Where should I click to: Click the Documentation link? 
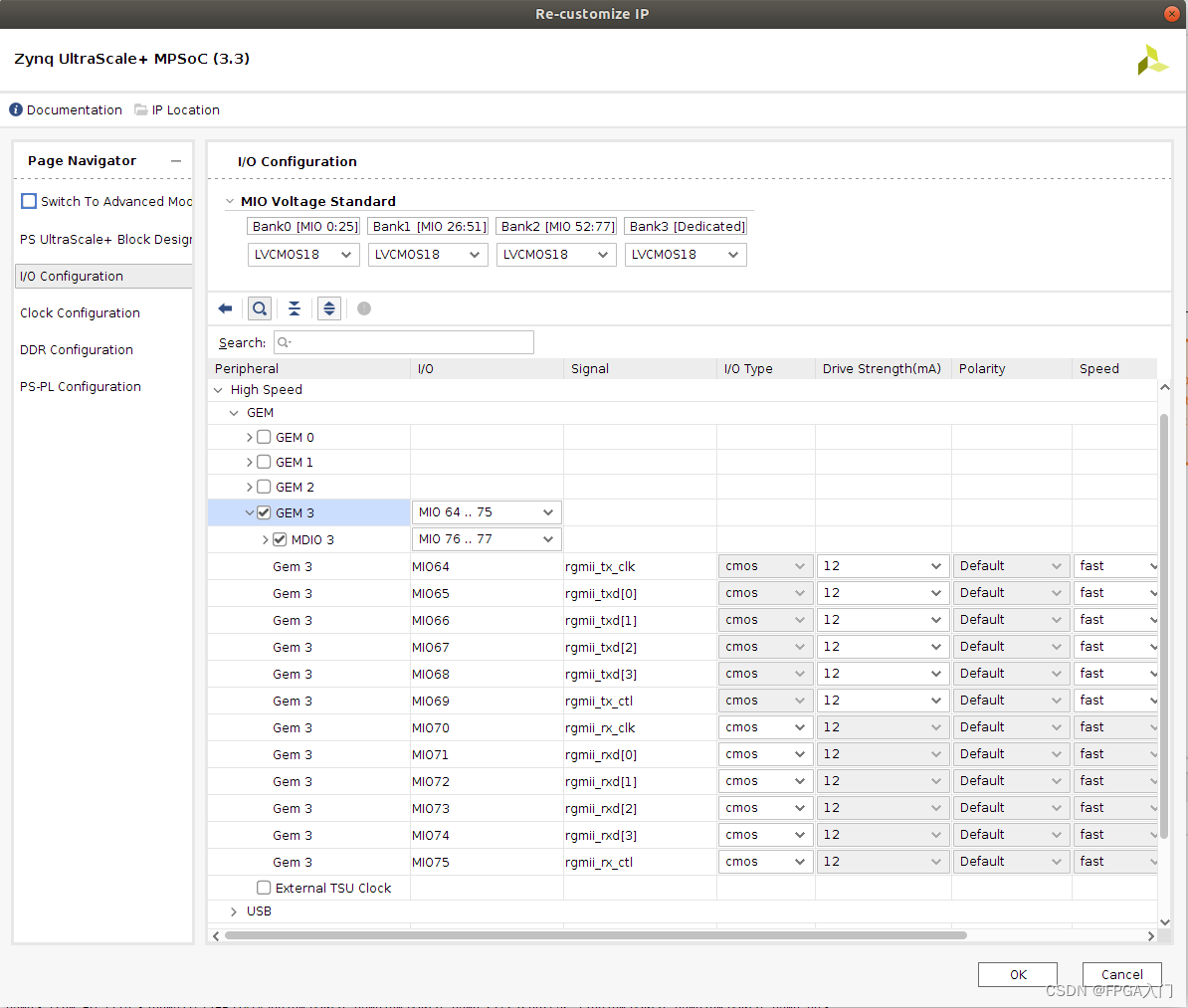(75, 109)
